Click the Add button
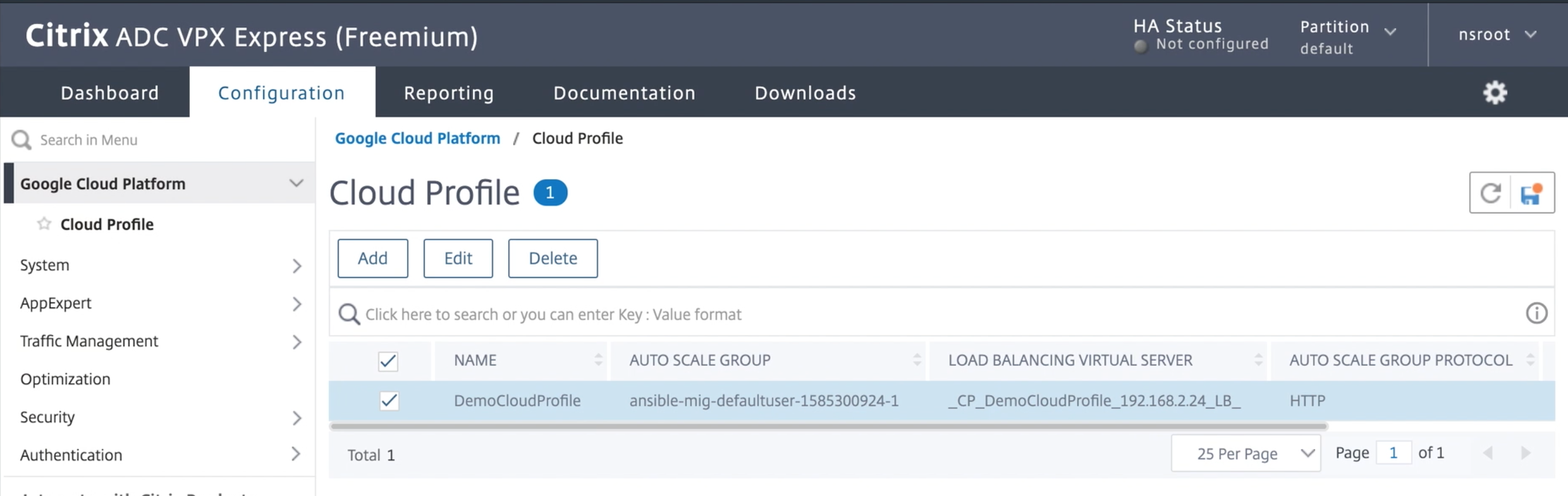1568x496 pixels. 372,258
